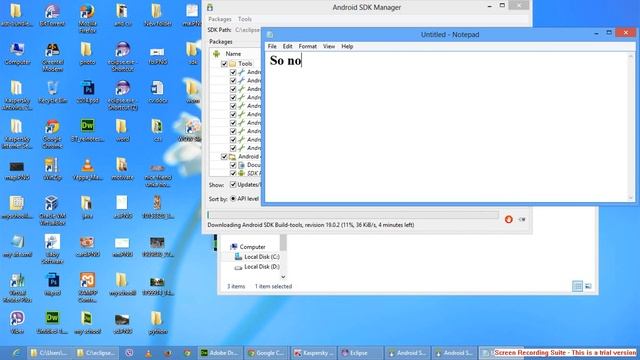Screen dimensions: 640x360
Task: Open the photo folder on desktop
Action: point(87,53)
